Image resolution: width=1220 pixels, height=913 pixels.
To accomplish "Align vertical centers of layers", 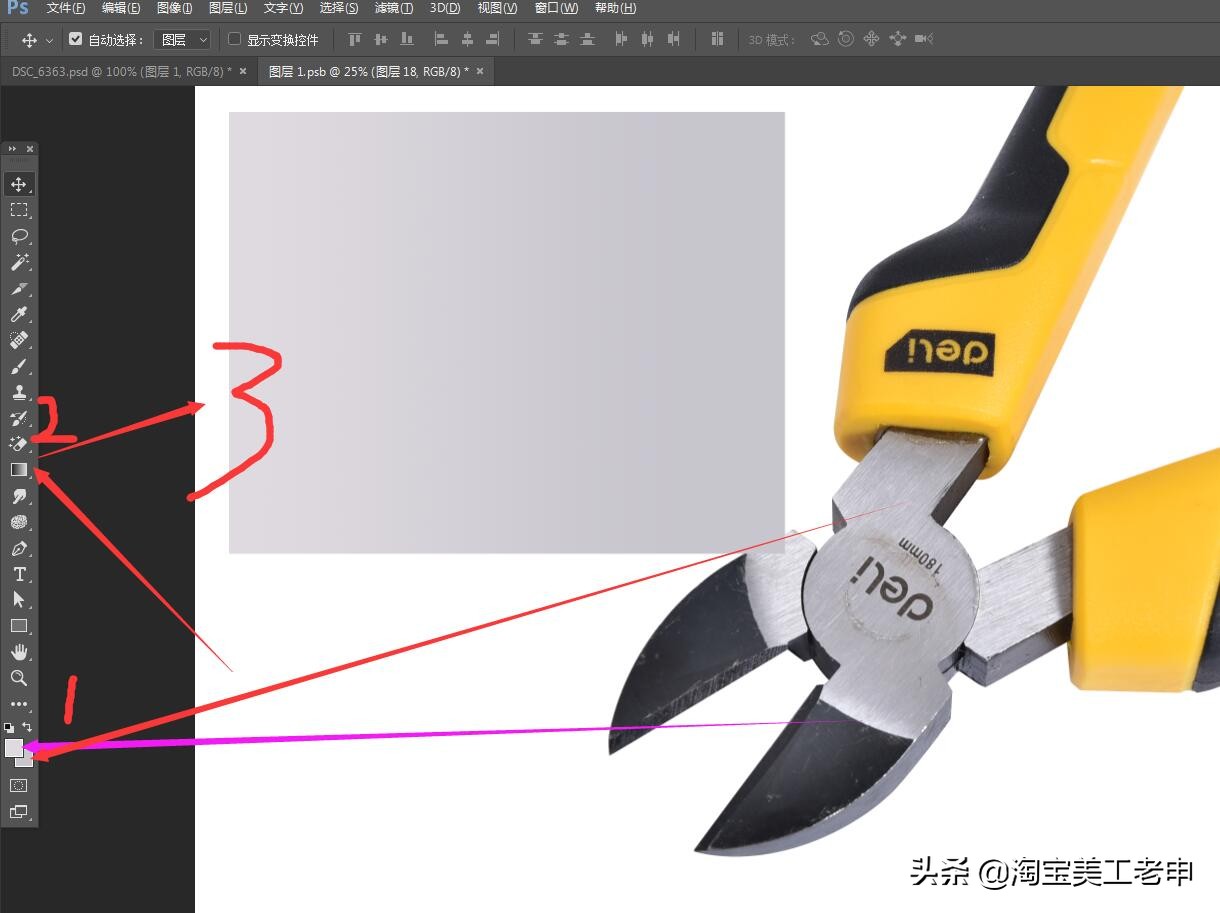I will (380, 39).
